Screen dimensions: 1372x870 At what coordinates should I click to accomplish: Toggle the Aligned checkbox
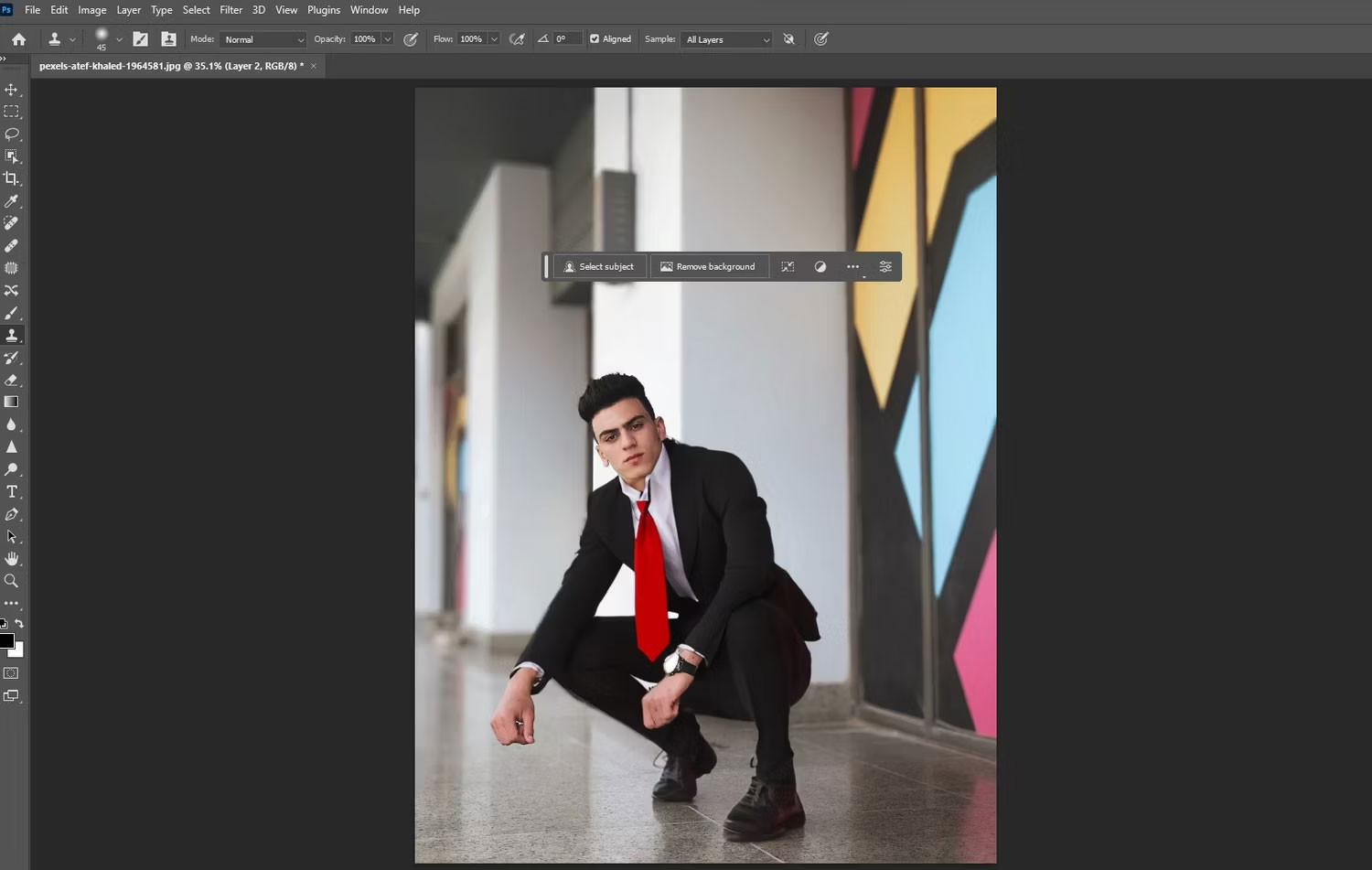click(x=595, y=39)
